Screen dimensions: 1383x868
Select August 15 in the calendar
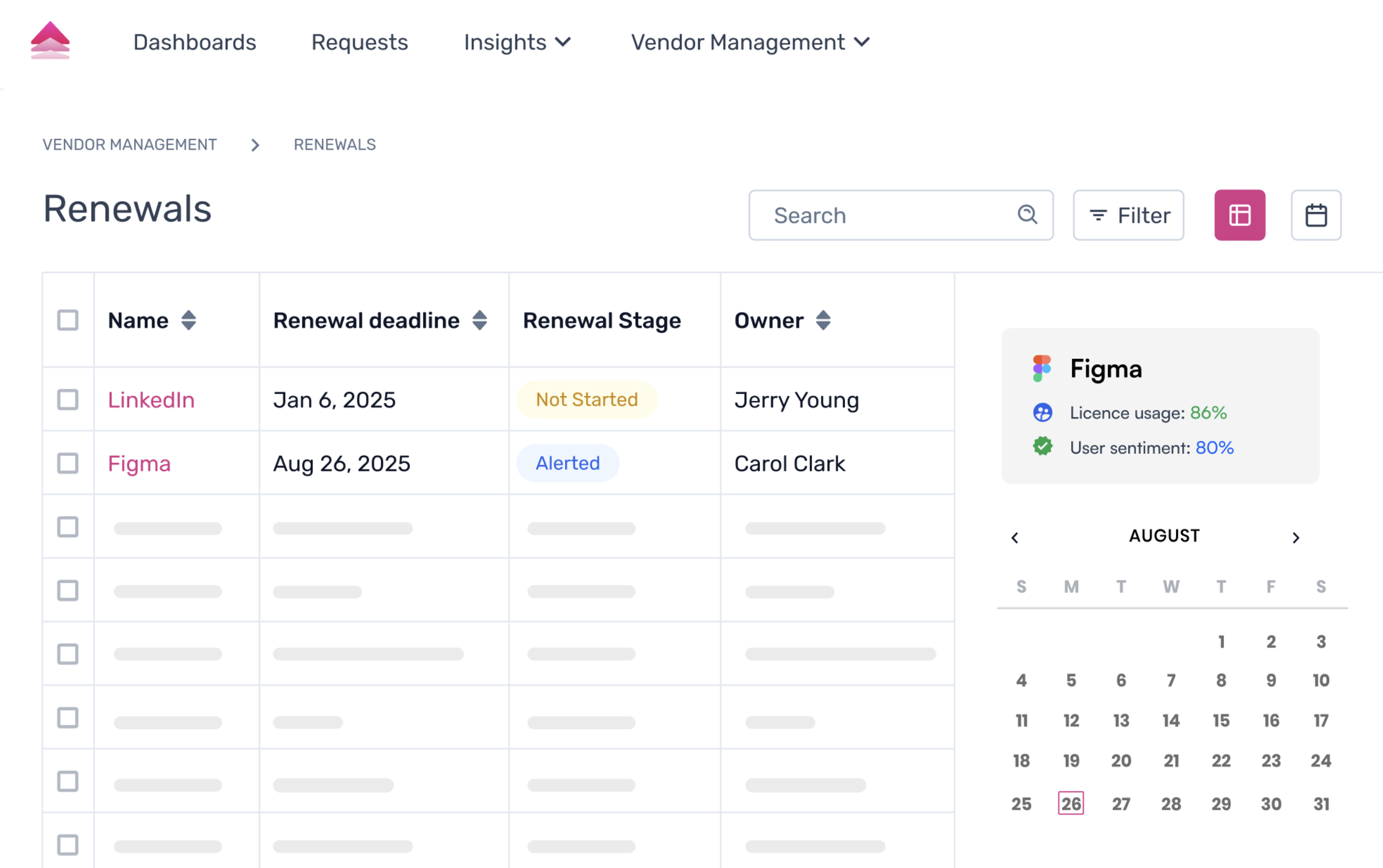pos(1221,721)
